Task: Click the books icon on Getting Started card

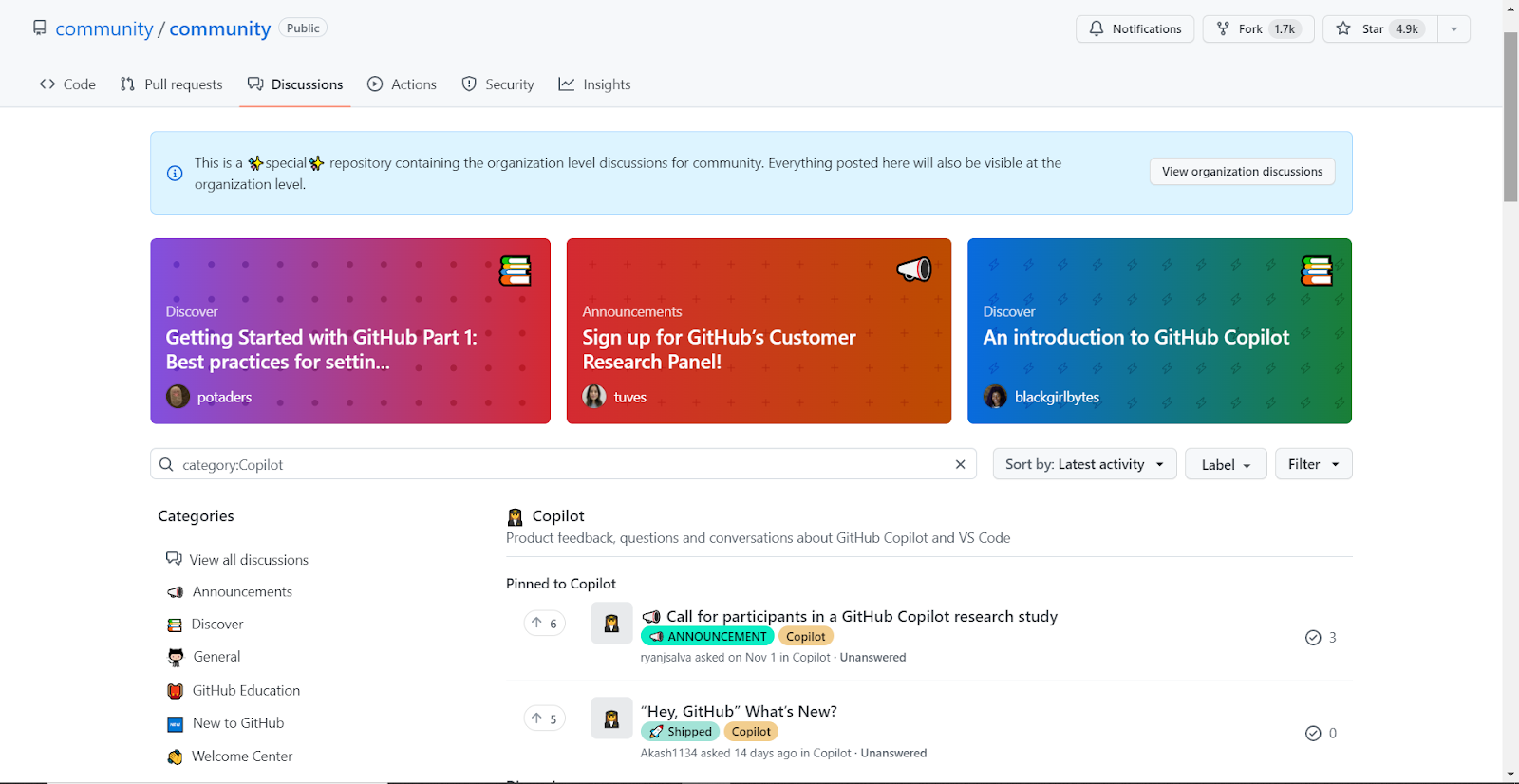Action: [x=516, y=271]
